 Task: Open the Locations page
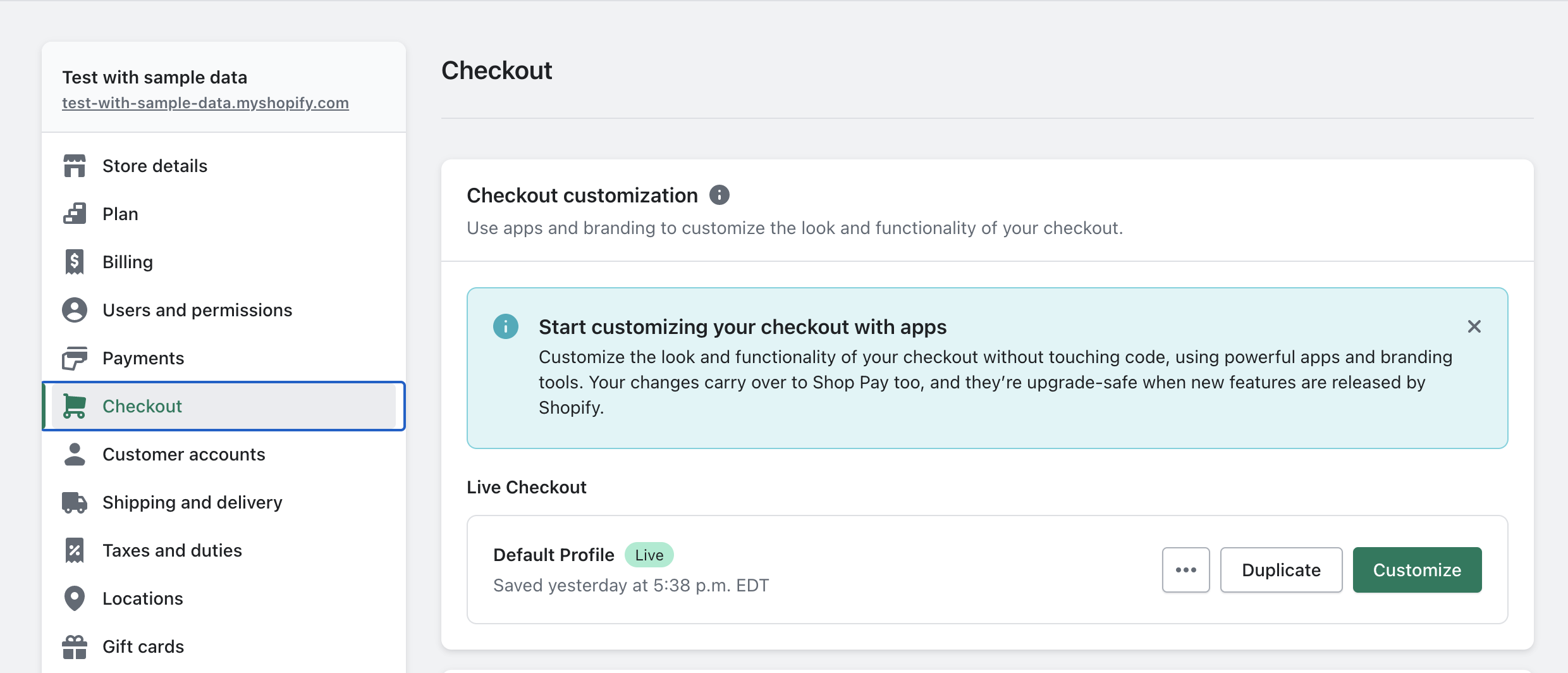click(x=224, y=598)
